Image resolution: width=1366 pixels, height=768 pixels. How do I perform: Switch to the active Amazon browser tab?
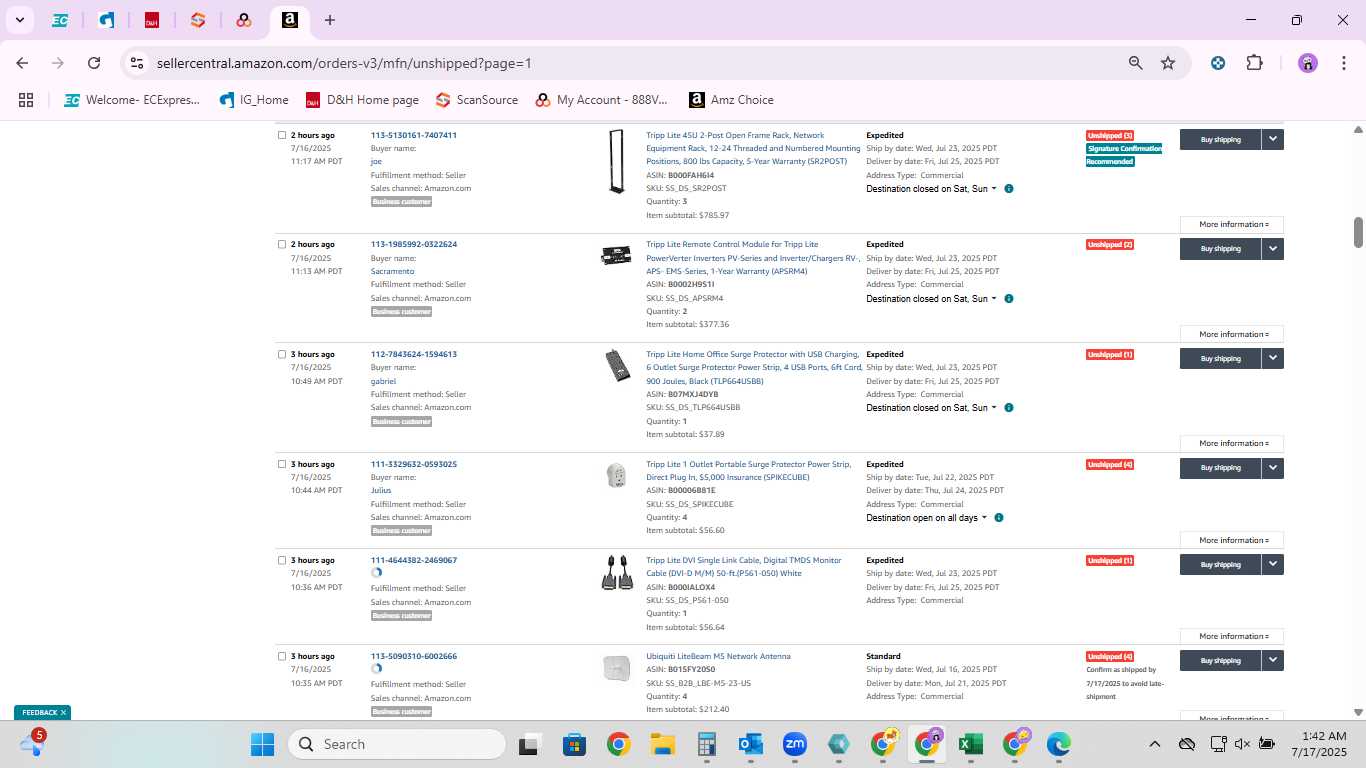[289, 20]
